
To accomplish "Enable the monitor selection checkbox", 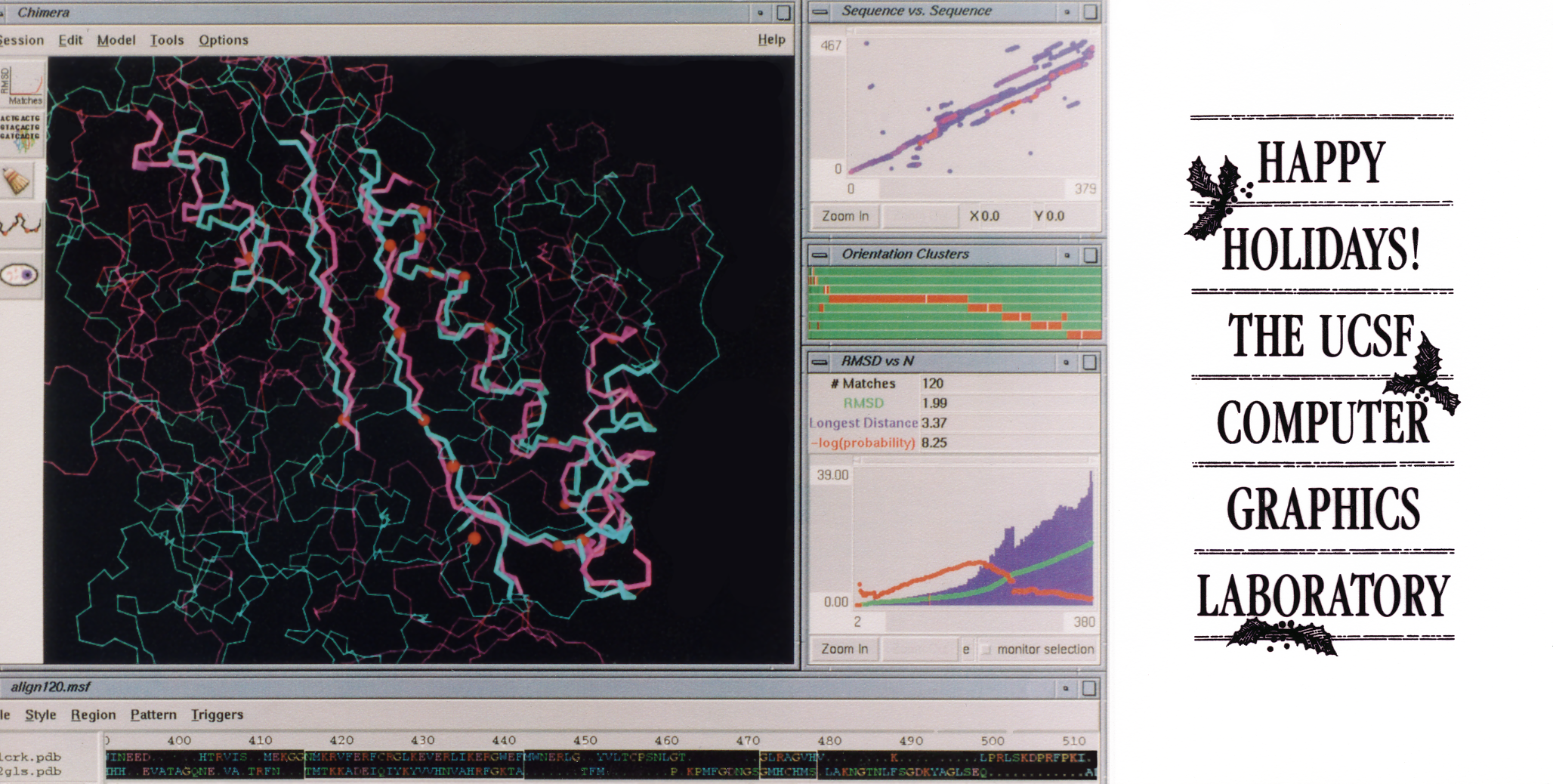I will (986, 650).
